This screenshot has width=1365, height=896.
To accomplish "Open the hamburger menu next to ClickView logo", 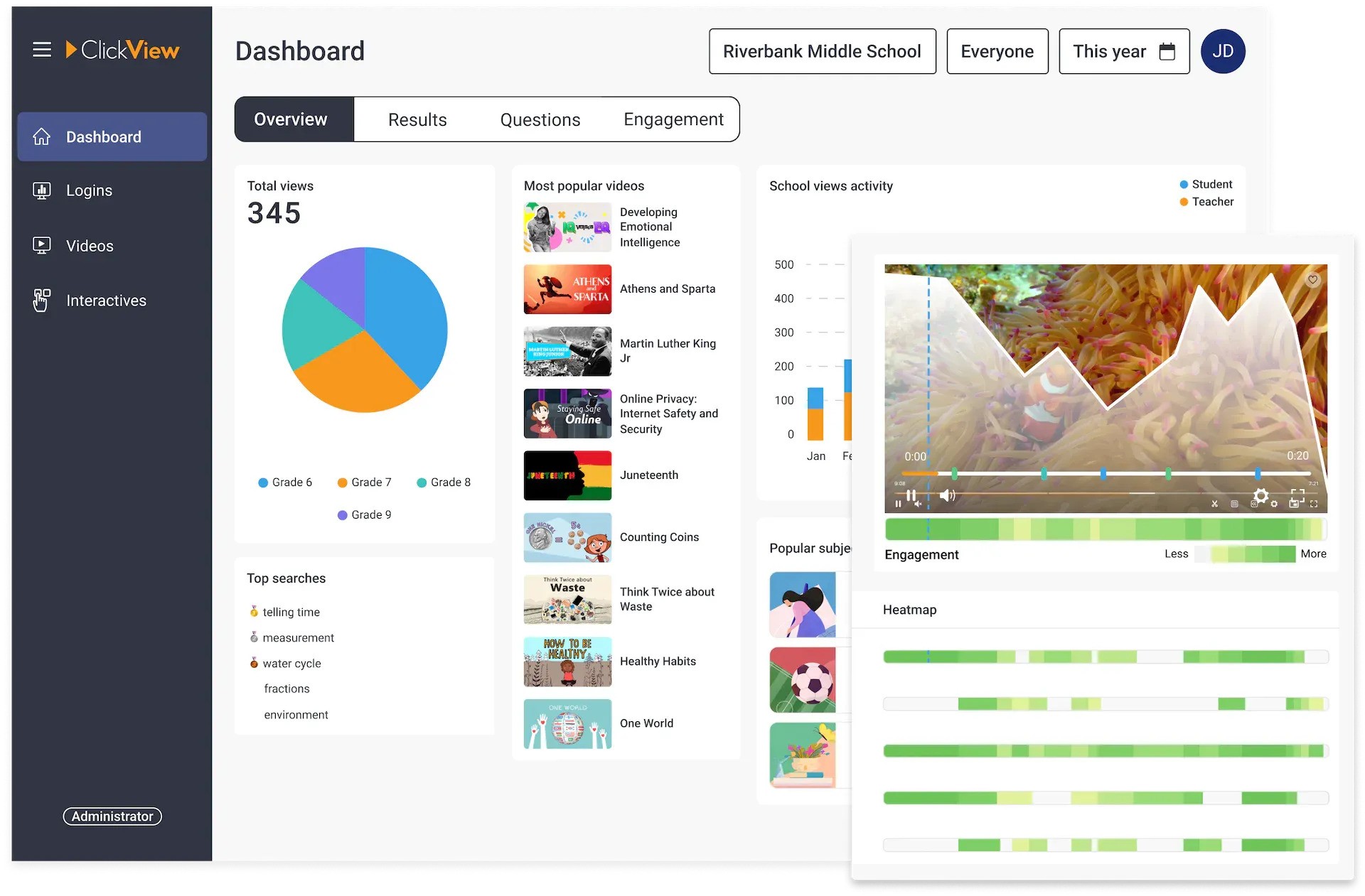I will 41,50.
